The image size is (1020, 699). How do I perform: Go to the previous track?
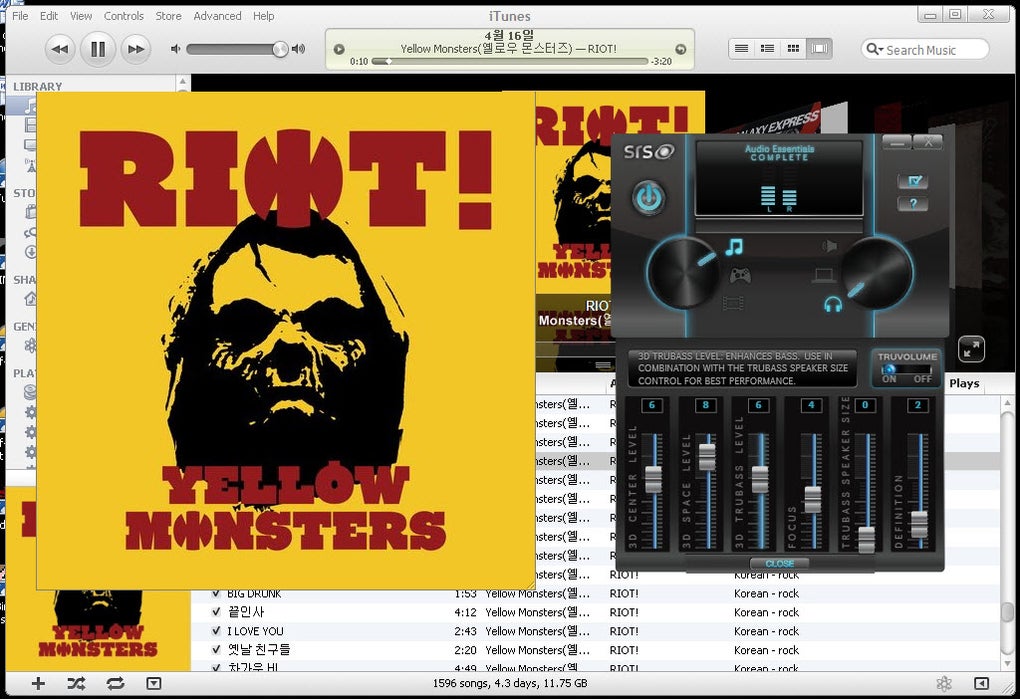60,49
